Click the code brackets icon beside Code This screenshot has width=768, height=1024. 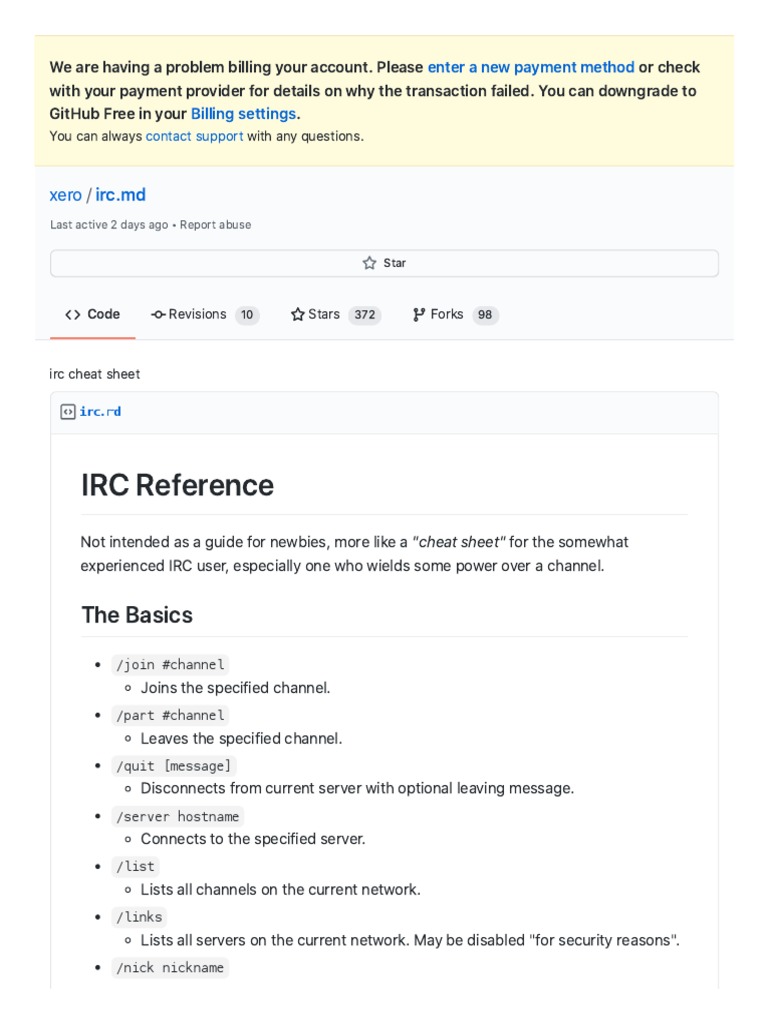click(x=73, y=315)
